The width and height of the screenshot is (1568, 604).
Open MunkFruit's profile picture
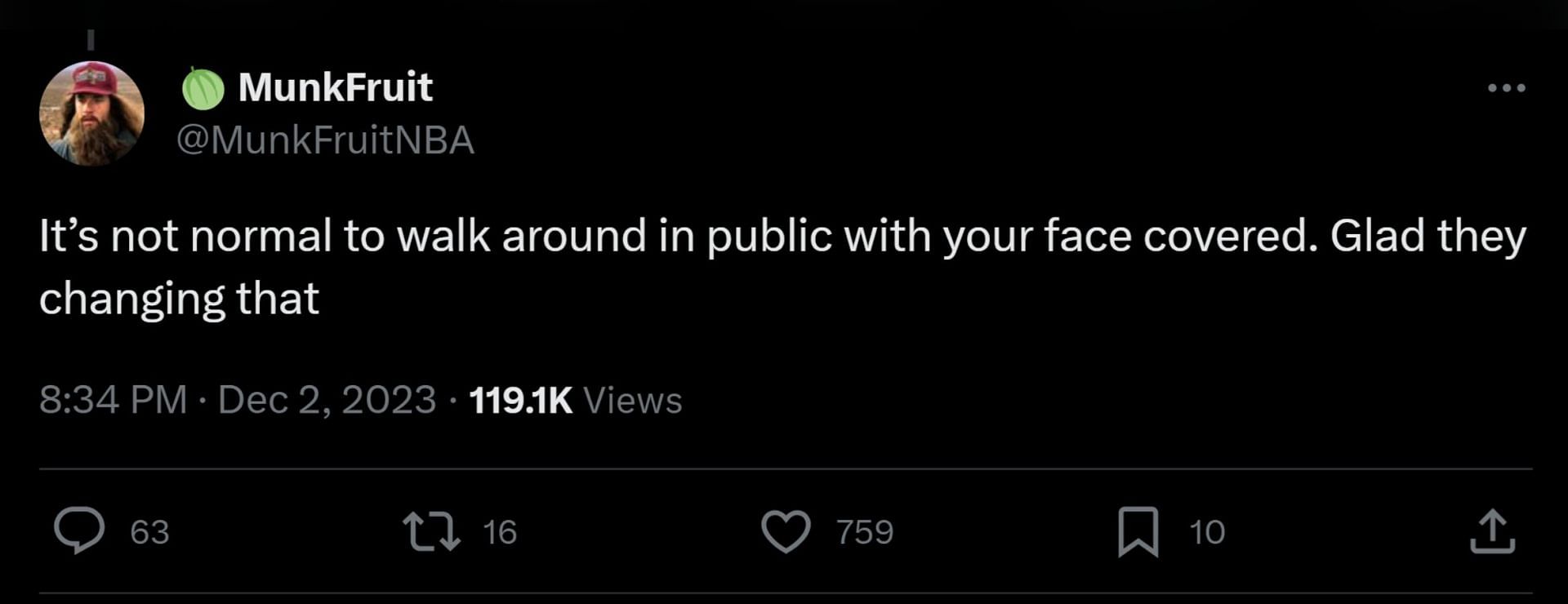[91, 113]
